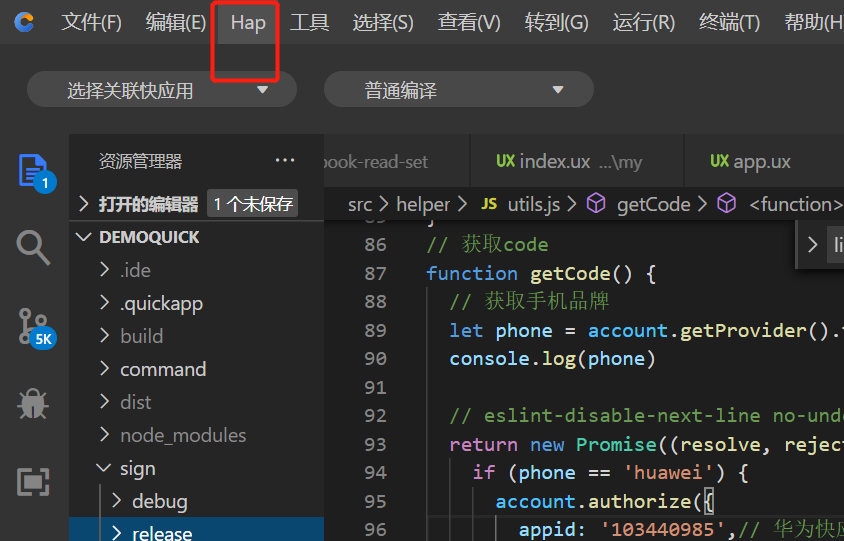
Task: Open the Hap menu
Action: click(x=248, y=22)
